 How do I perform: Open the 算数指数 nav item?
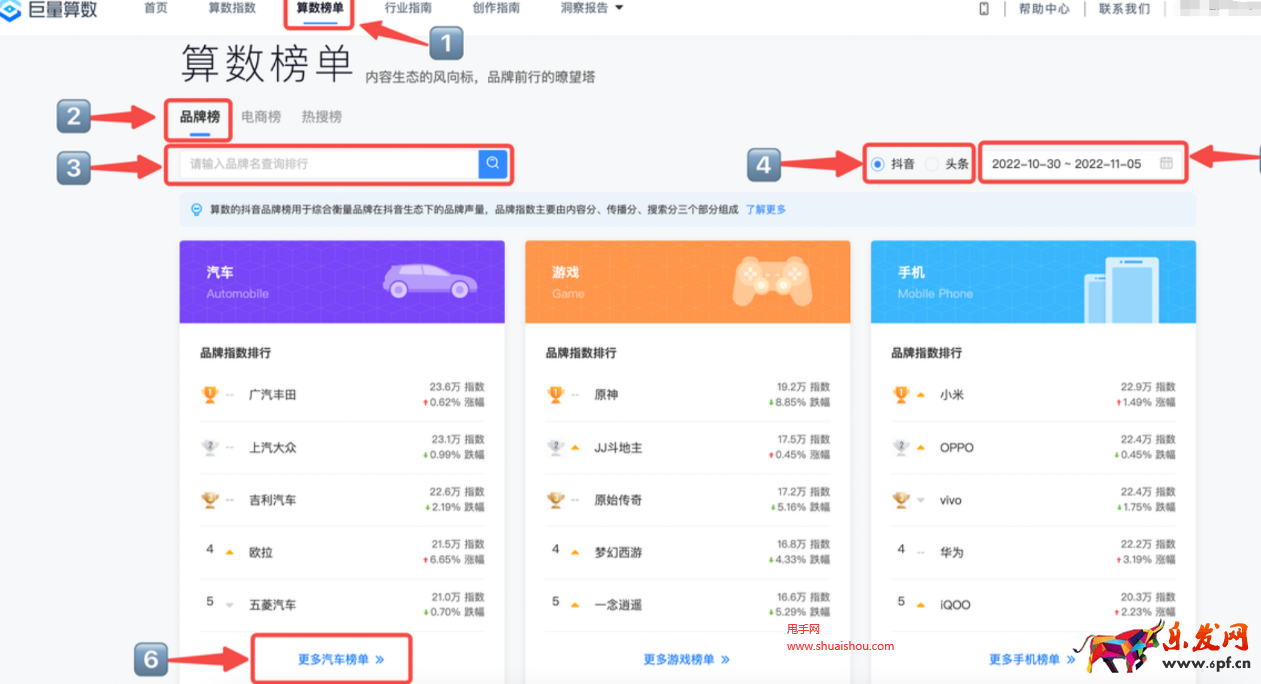click(232, 8)
